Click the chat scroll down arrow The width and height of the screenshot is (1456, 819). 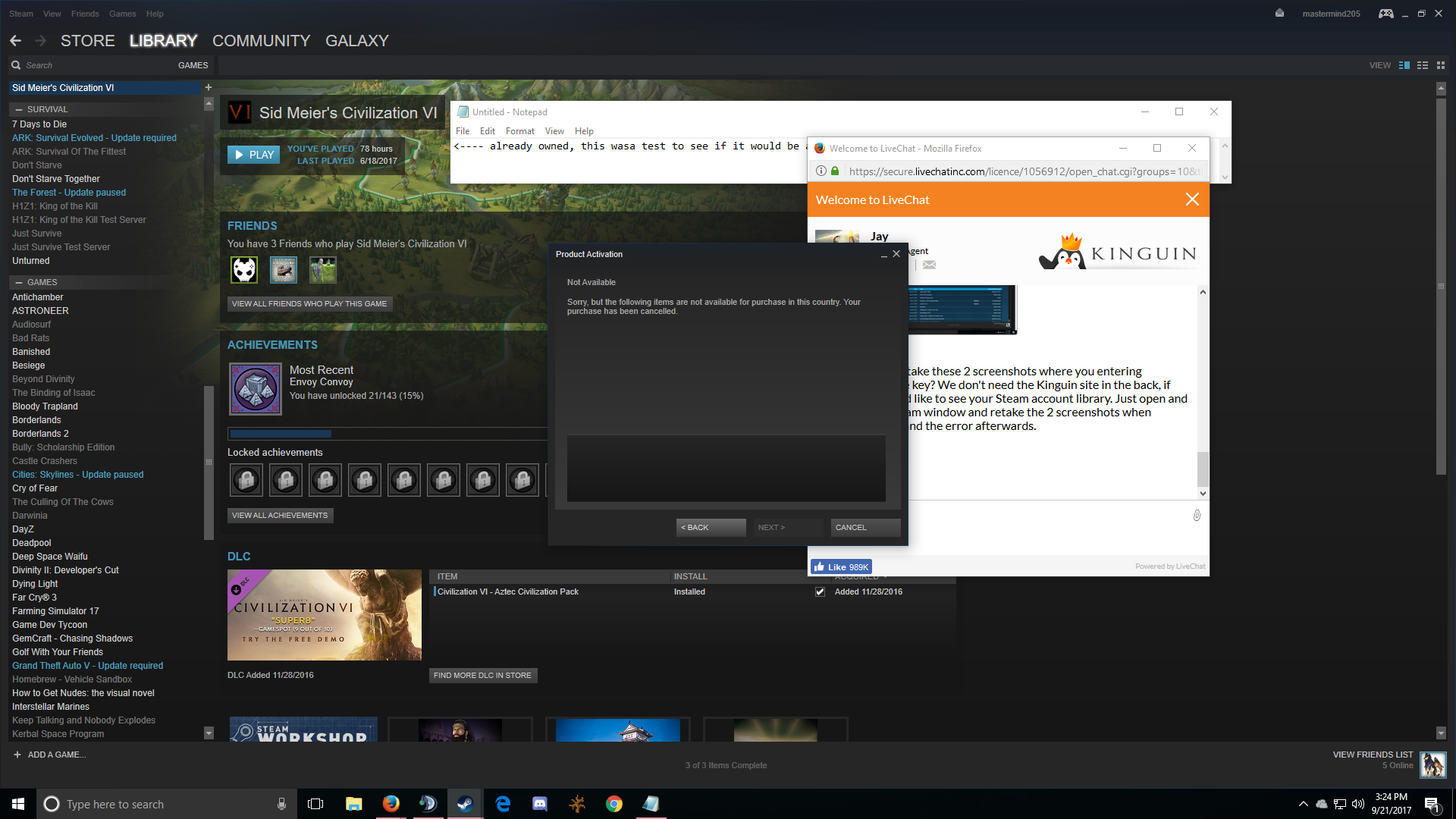click(1203, 493)
